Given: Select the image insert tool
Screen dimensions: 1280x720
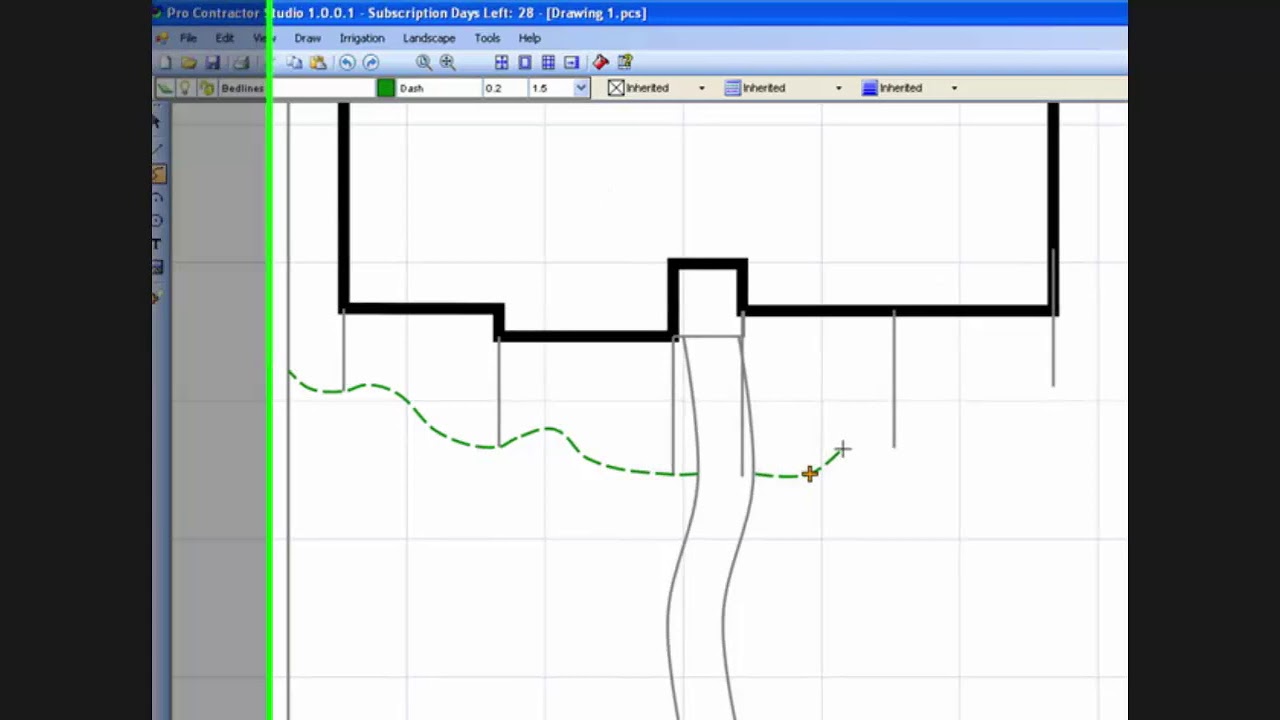Looking at the screenshot, I should (x=158, y=268).
